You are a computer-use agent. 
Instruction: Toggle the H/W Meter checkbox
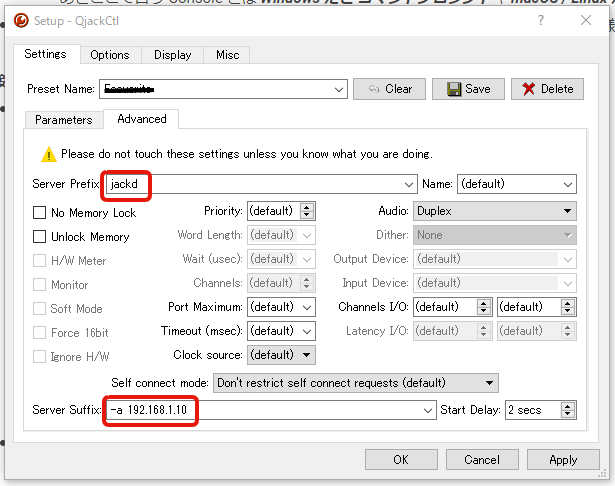point(39,260)
